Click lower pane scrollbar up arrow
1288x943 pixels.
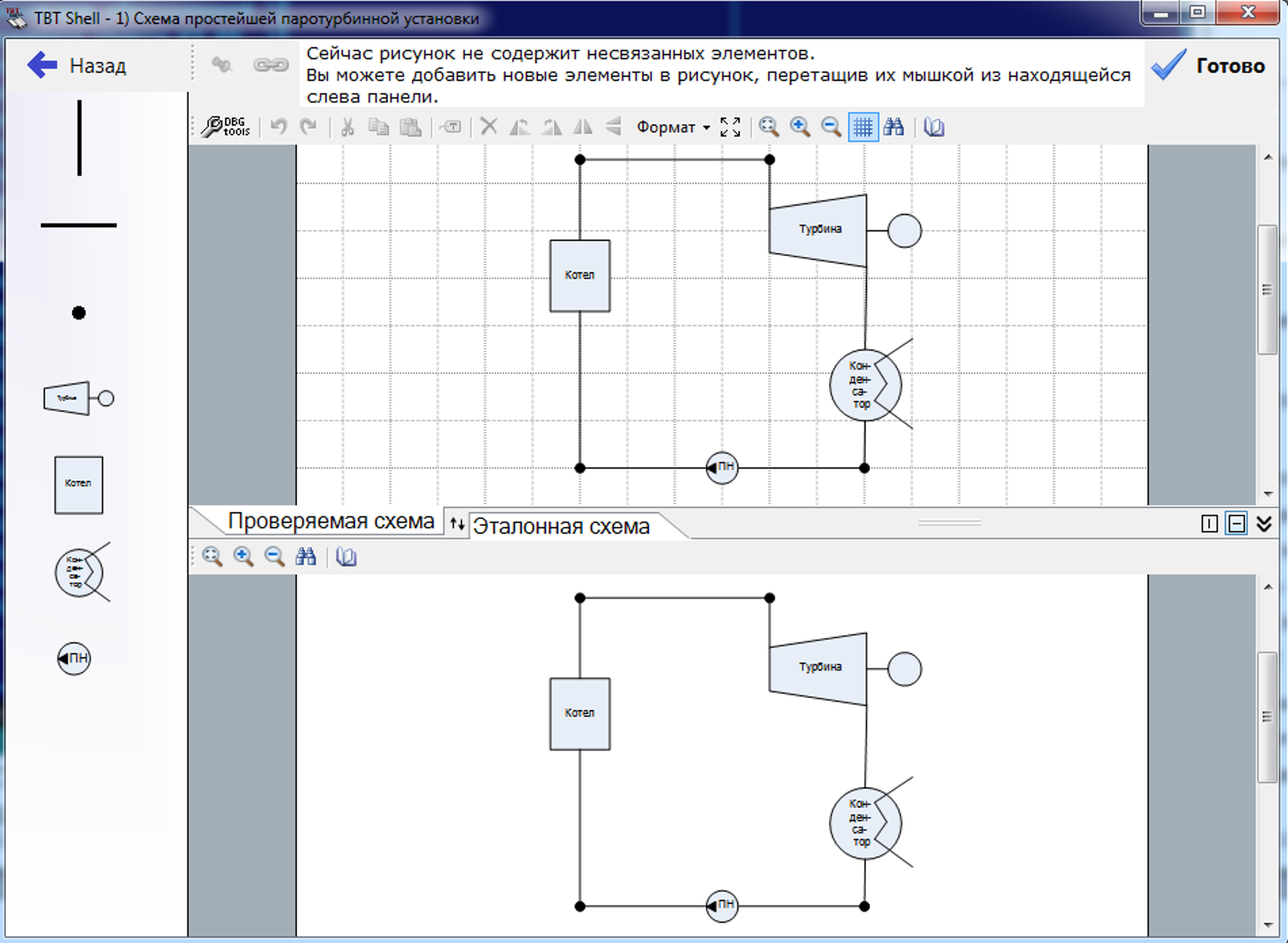(x=1267, y=588)
